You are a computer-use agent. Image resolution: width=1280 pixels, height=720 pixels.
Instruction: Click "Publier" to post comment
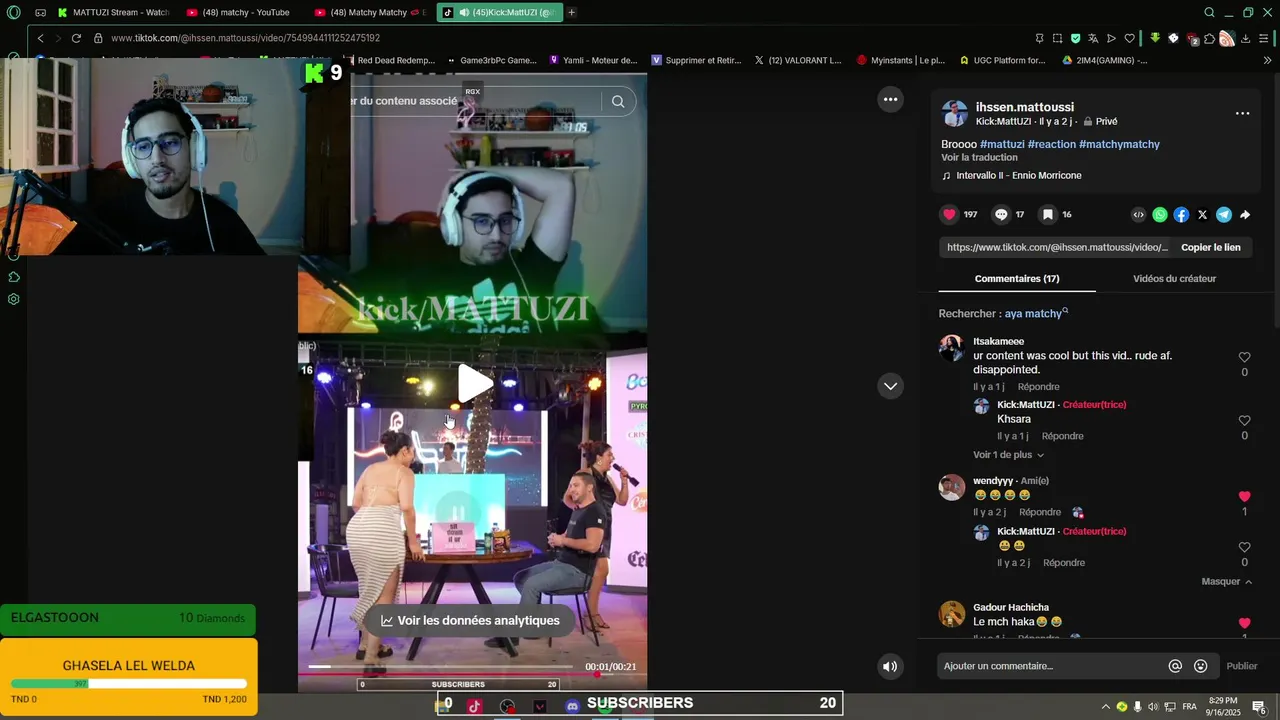(x=1241, y=666)
